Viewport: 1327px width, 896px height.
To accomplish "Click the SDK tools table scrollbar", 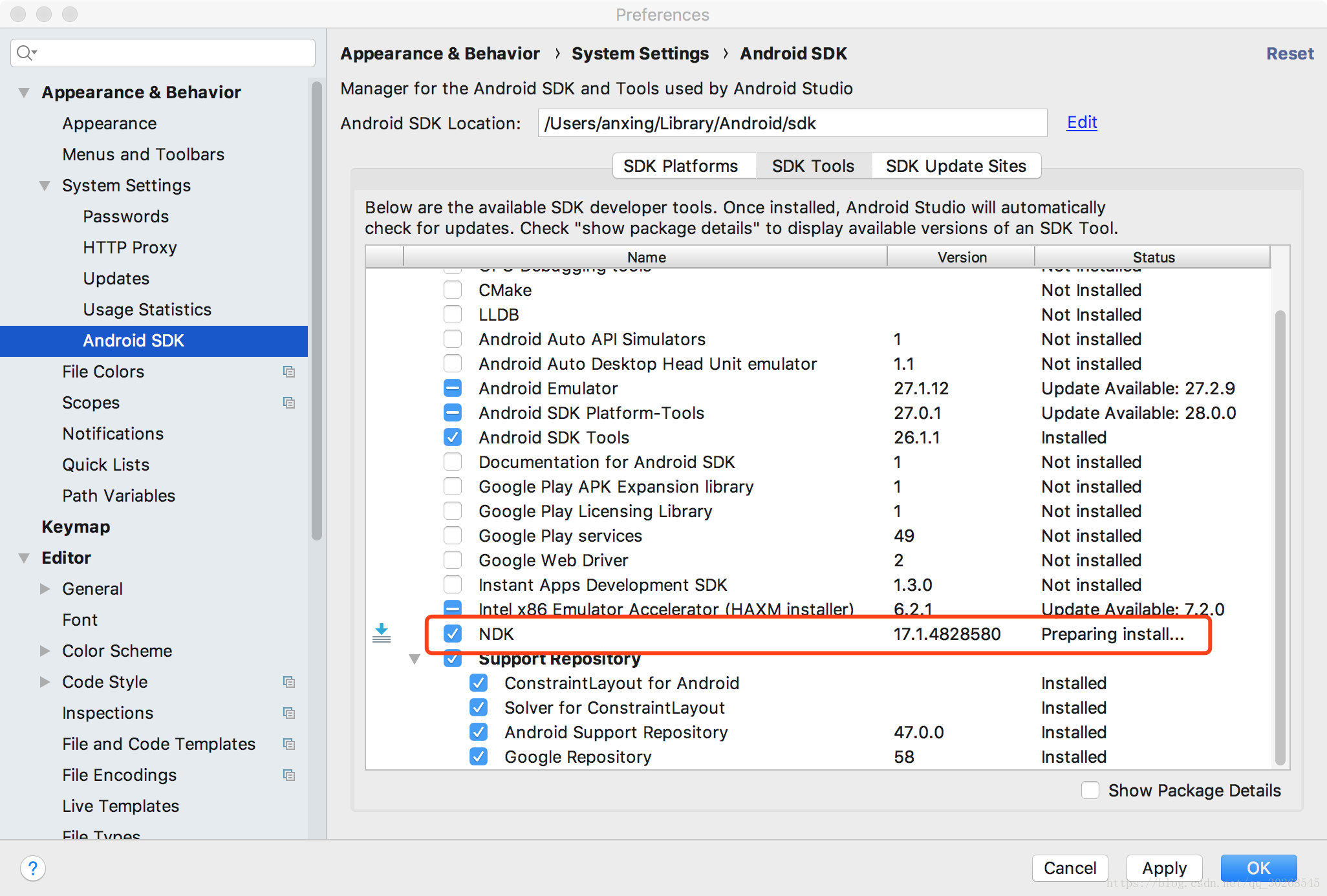I will (x=1280, y=537).
